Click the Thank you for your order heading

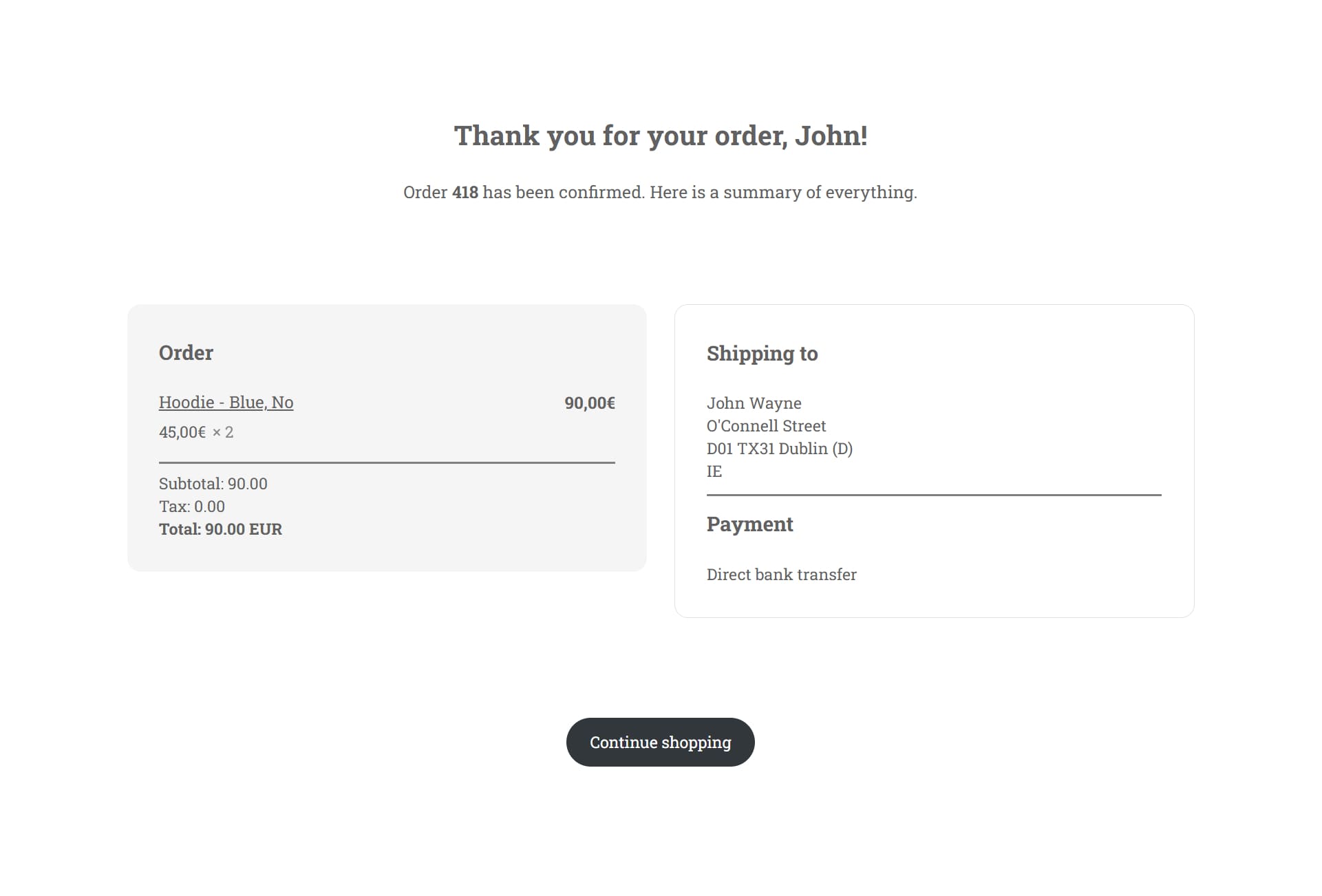click(x=661, y=136)
